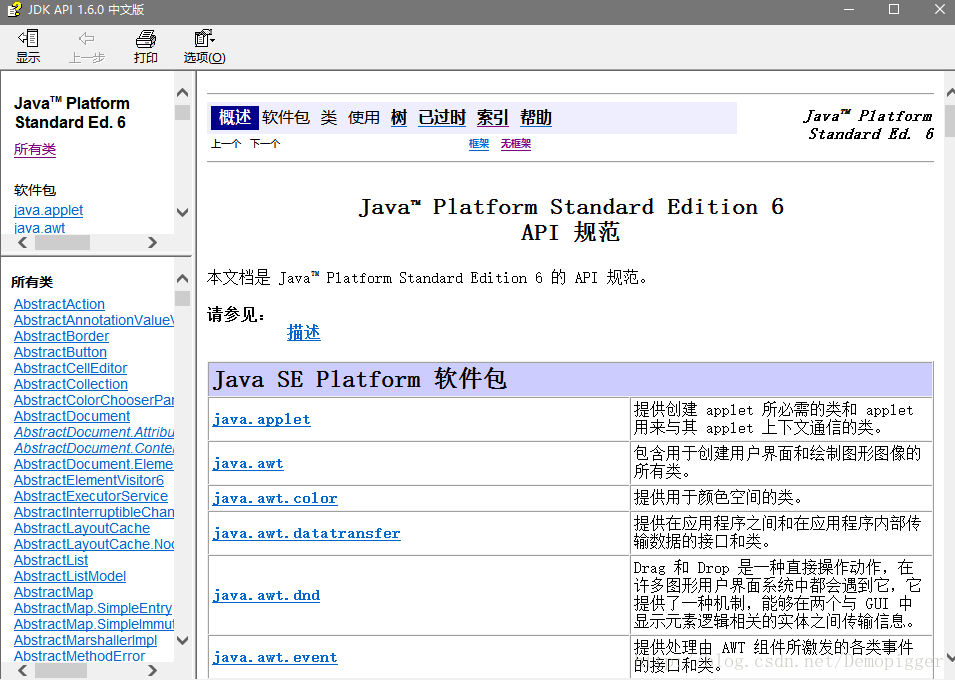
Task: Click down arrow of packages frame scrollbar
Action: click(182, 212)
